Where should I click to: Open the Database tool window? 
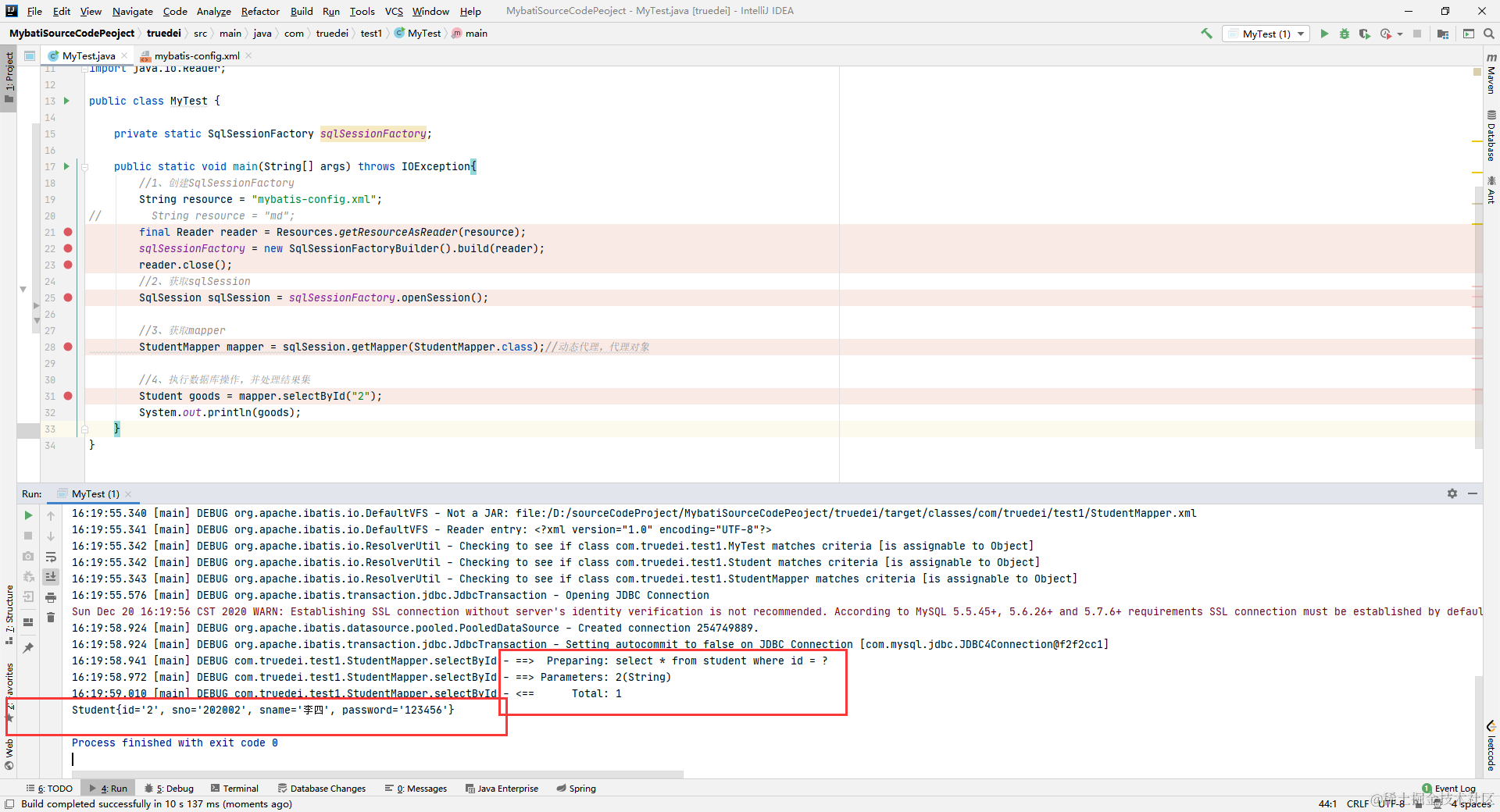1491,135
